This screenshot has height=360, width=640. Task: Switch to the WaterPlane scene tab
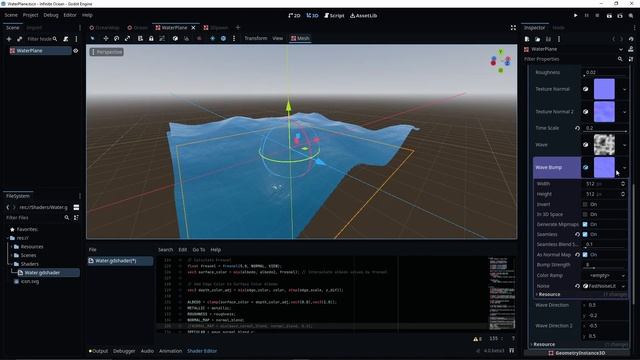174,27
